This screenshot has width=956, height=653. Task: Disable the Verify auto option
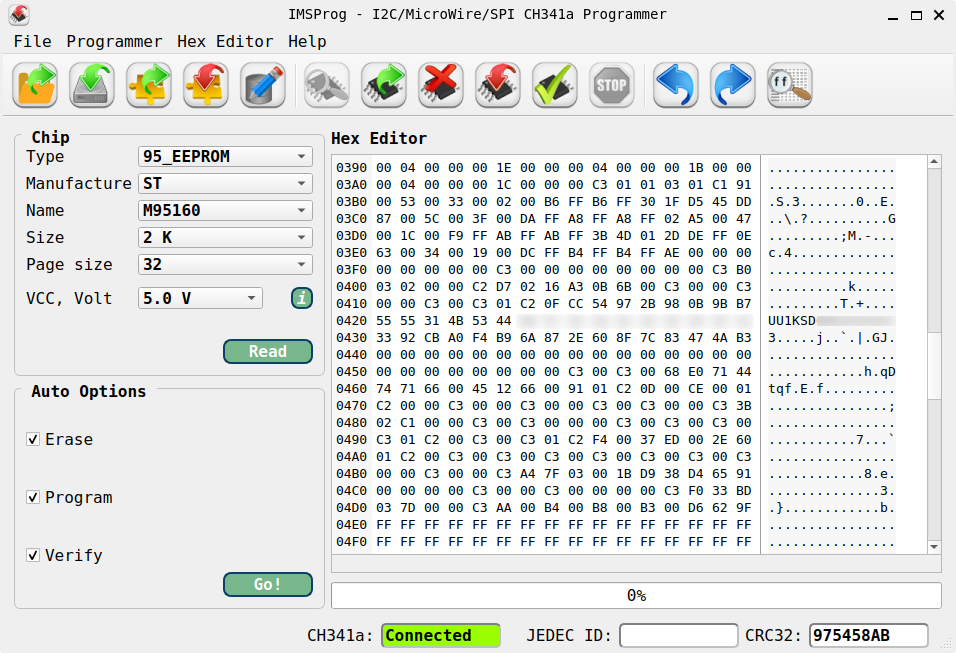click(33, 556)
